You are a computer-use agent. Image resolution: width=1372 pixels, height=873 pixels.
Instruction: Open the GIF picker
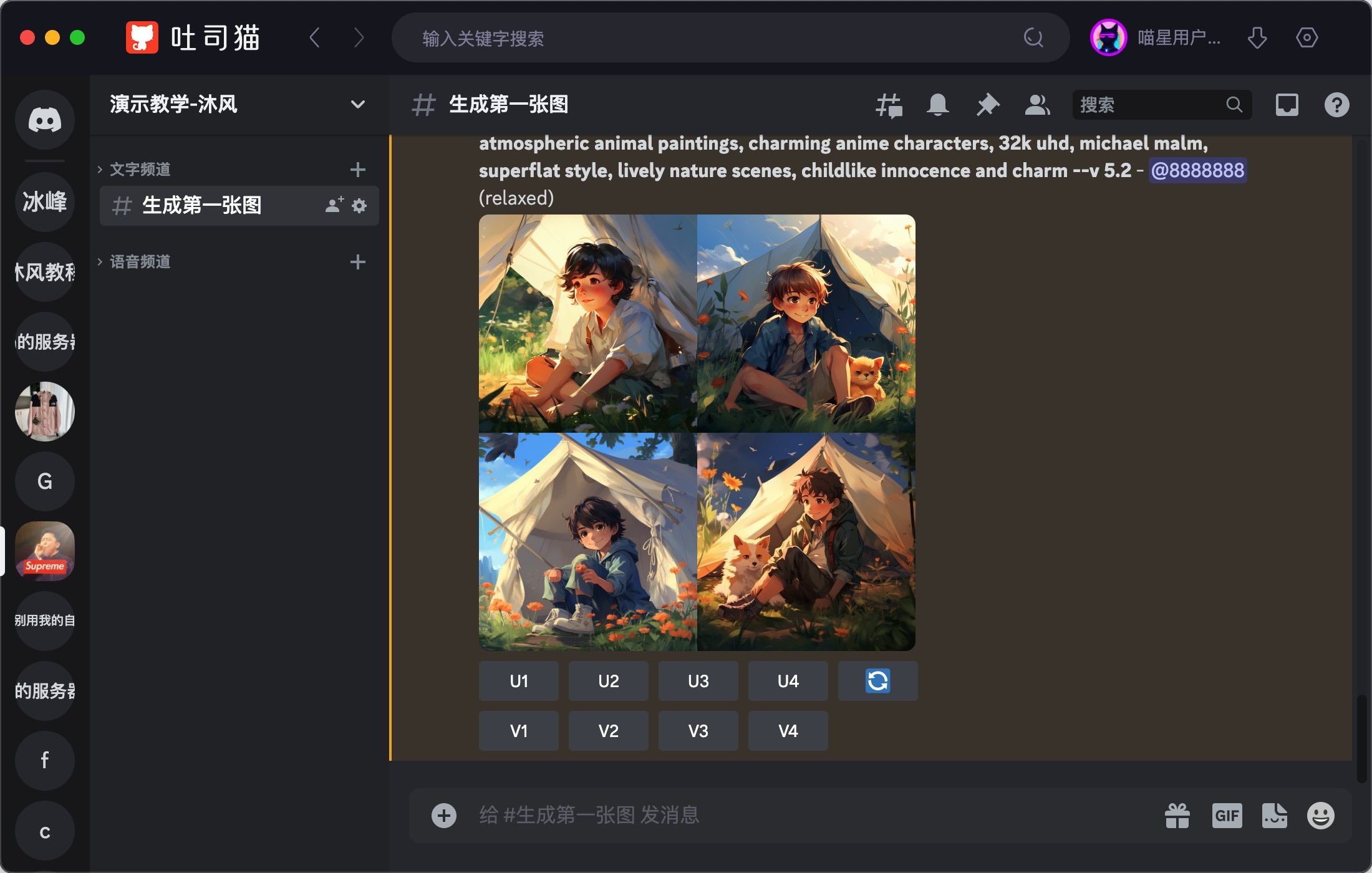click(x=1227, y=816)
